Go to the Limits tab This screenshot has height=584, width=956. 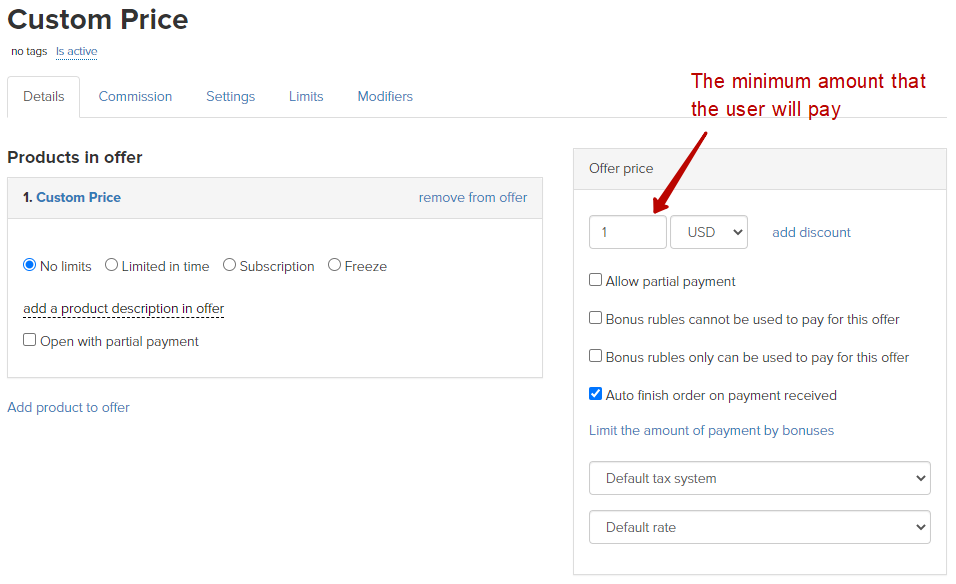coord(306,97)
